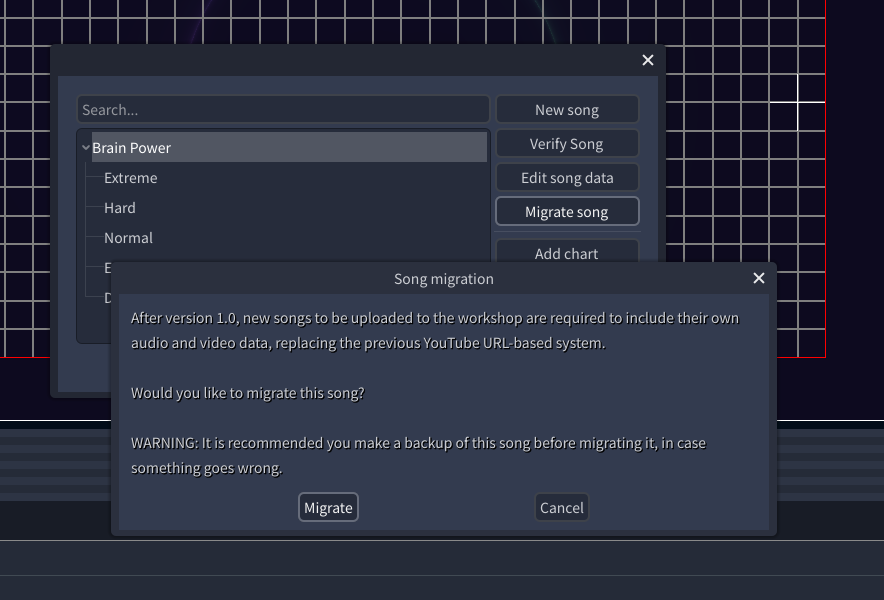Select the partially hidden chart starting with E
This screenshot has width=884, height=600.
(x=106, y=267)
